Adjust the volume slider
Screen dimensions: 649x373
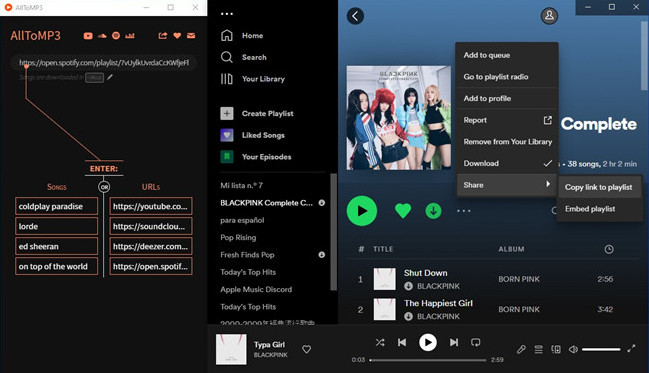[601, 349]
